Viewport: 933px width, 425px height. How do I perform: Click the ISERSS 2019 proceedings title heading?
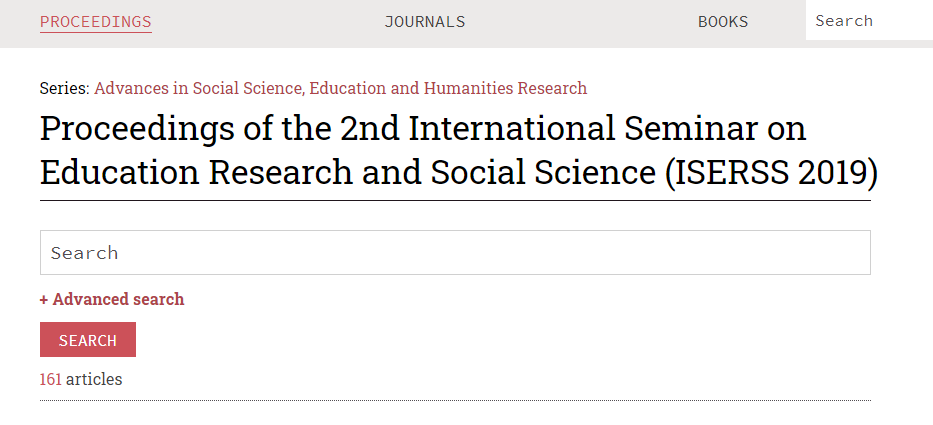[x=458, y=151]
